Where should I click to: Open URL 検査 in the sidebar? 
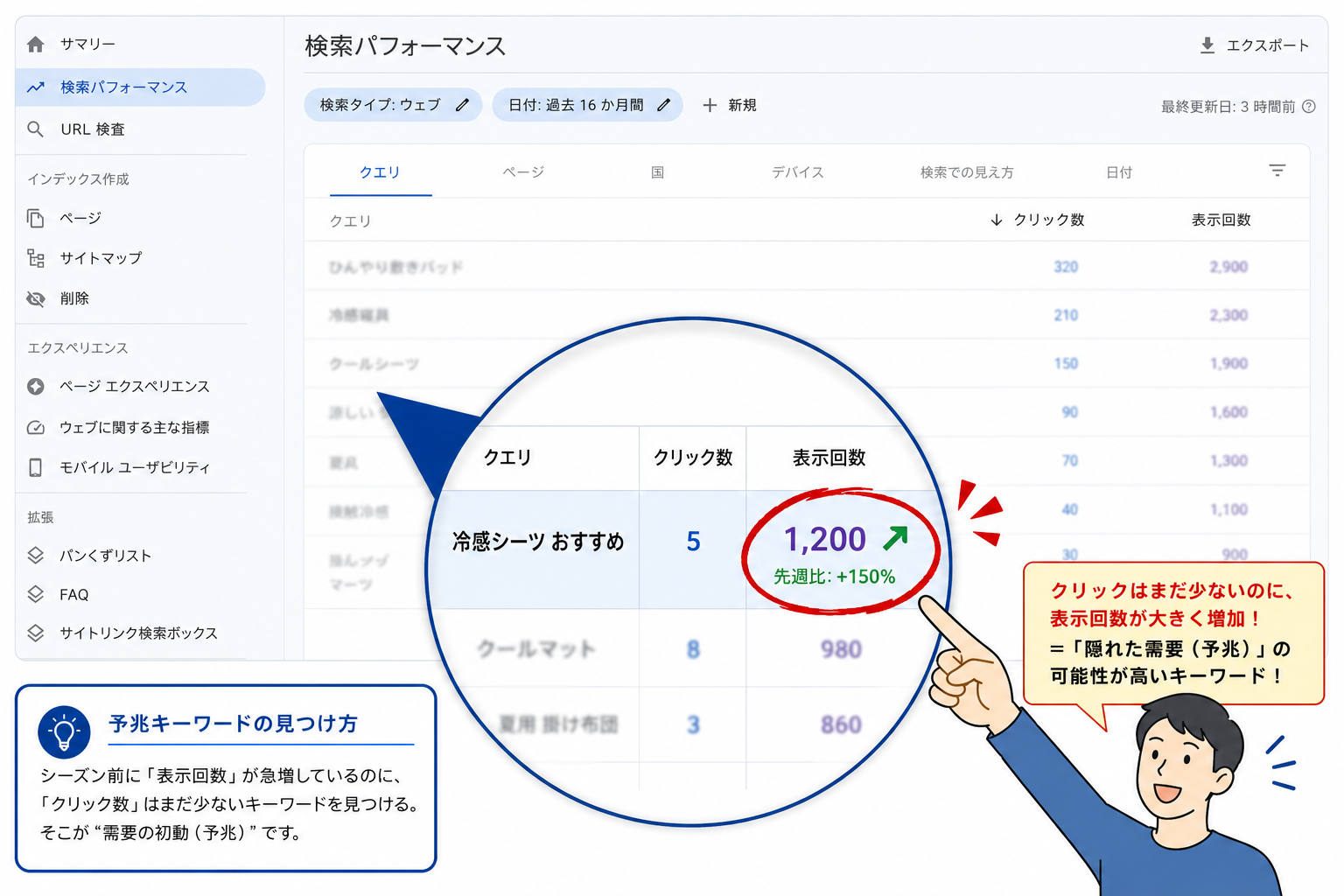tap(93, 129)
